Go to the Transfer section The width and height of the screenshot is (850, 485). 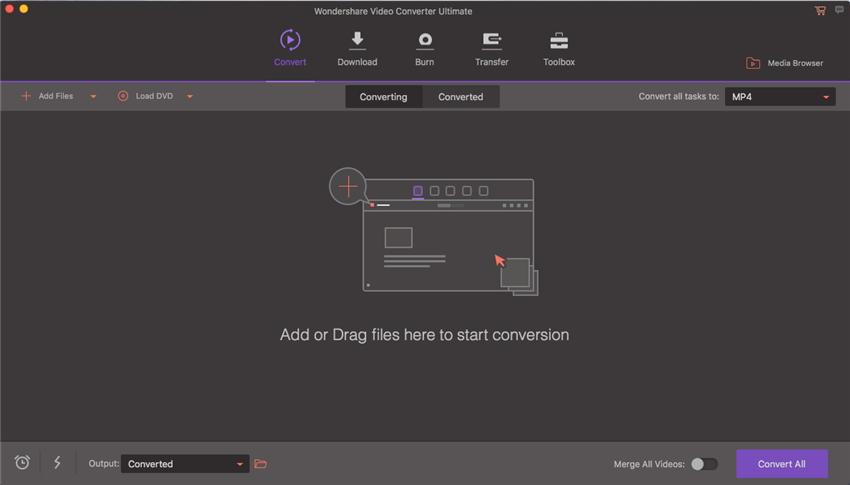click(x=492, y=48)
